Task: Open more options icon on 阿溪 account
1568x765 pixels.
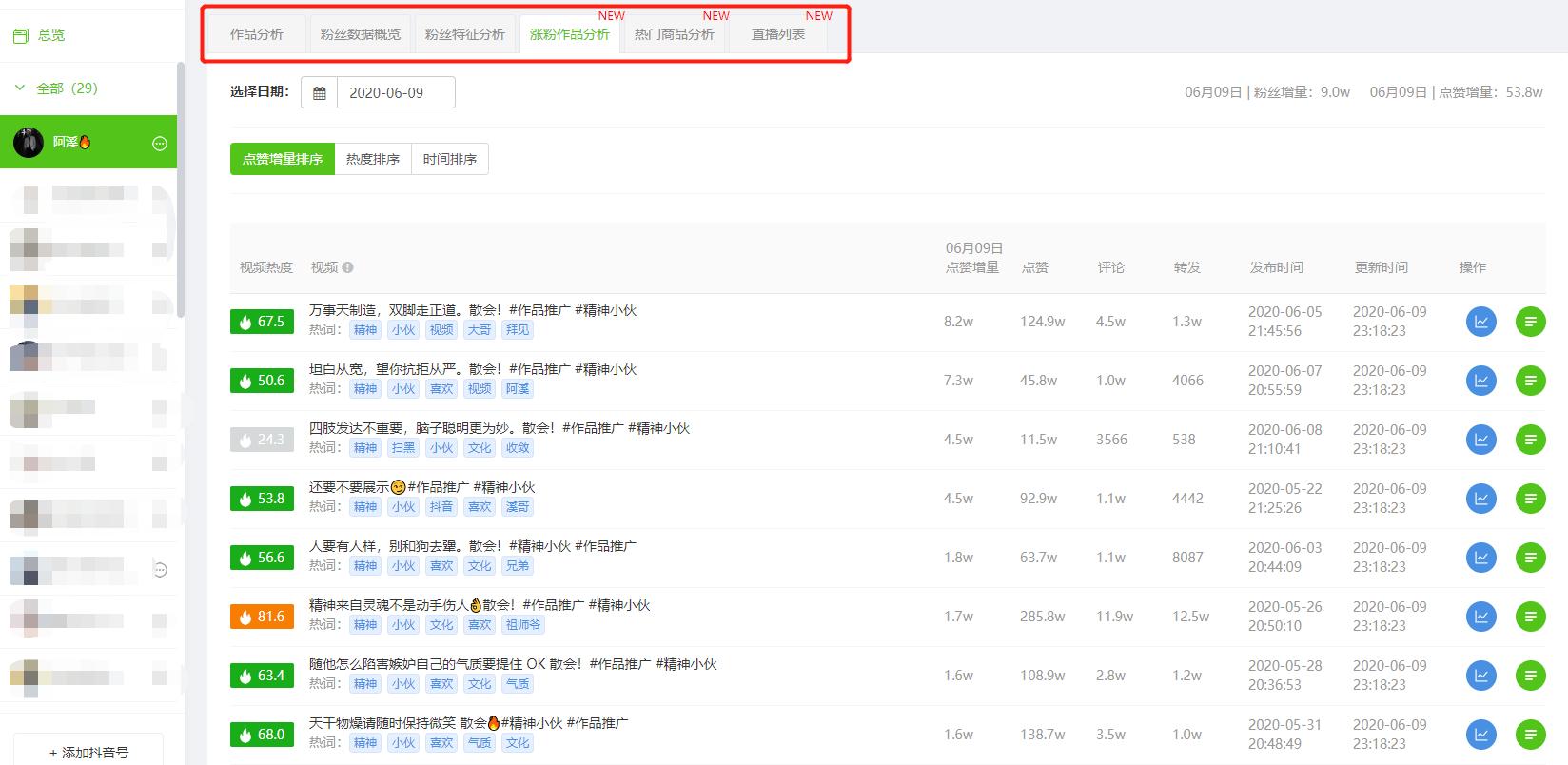Action: tap(160, 143)
